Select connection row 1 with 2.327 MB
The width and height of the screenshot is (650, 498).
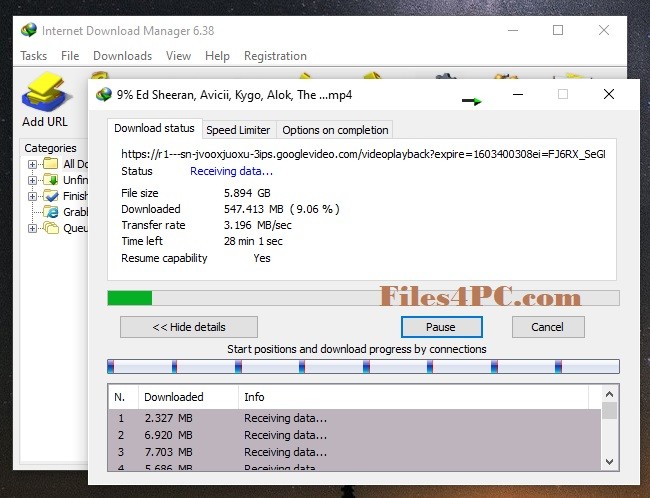click(354, 418)
